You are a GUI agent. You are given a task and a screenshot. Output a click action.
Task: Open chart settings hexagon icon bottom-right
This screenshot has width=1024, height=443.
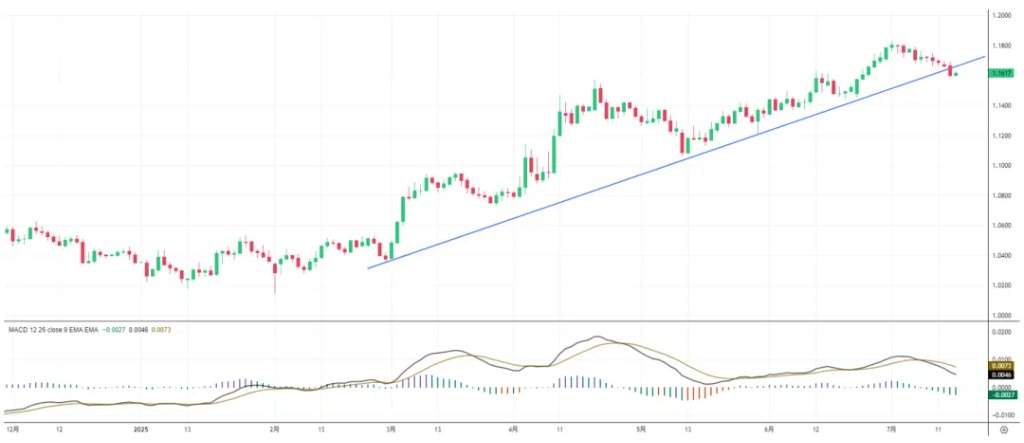[x=1004, y=430]
